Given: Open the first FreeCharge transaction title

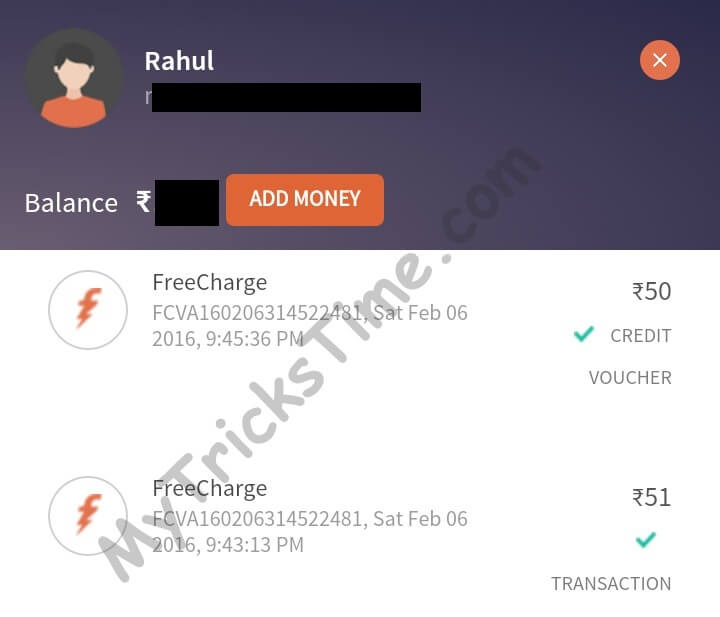Looking at the screenshot, I should [210, 283].
